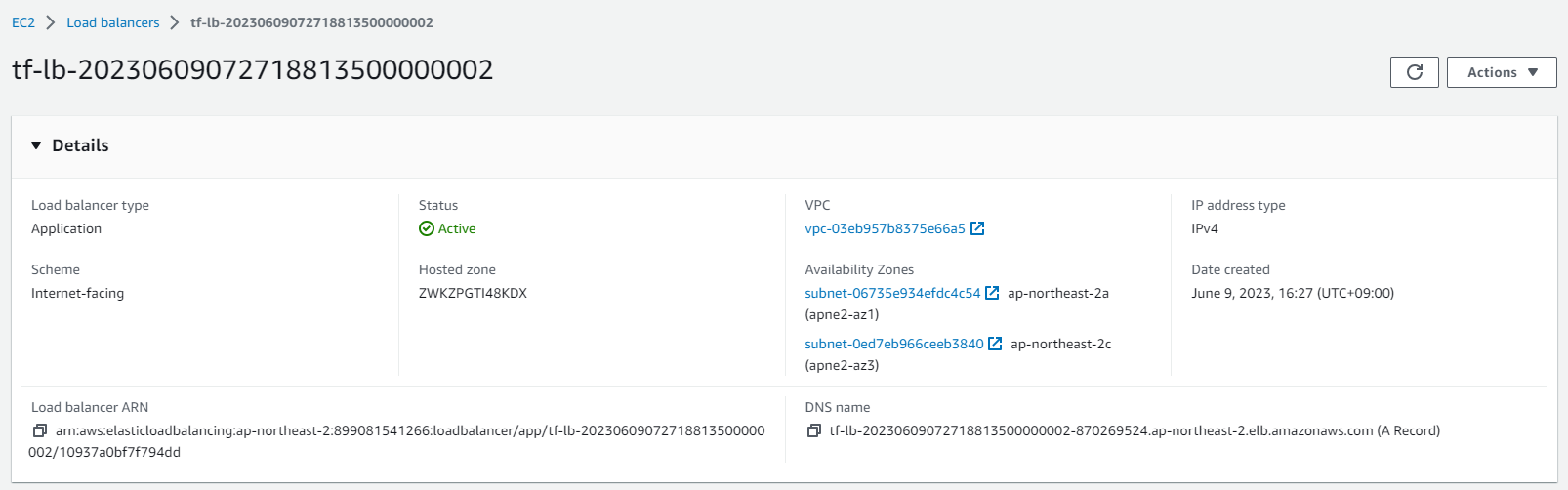Click the current breadcrumb tf-lb-20230609072718813500000002
Screen dimensions: 1568x490
(x=311, y=22)
